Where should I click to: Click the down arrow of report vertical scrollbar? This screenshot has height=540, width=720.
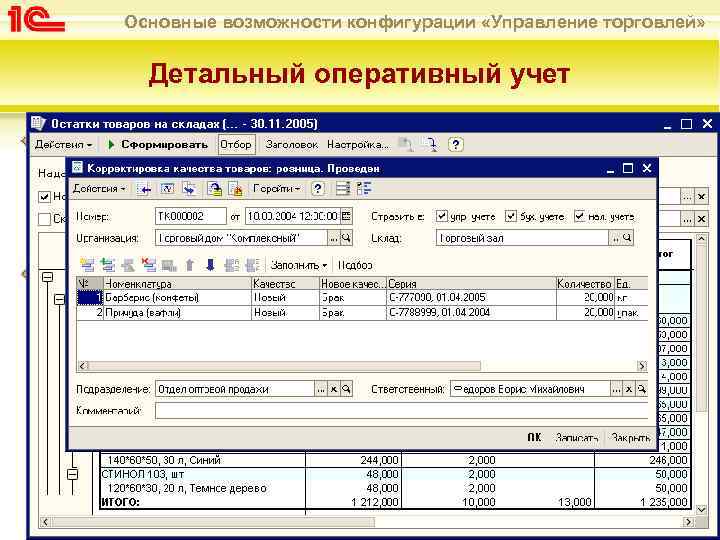point(701,509)
